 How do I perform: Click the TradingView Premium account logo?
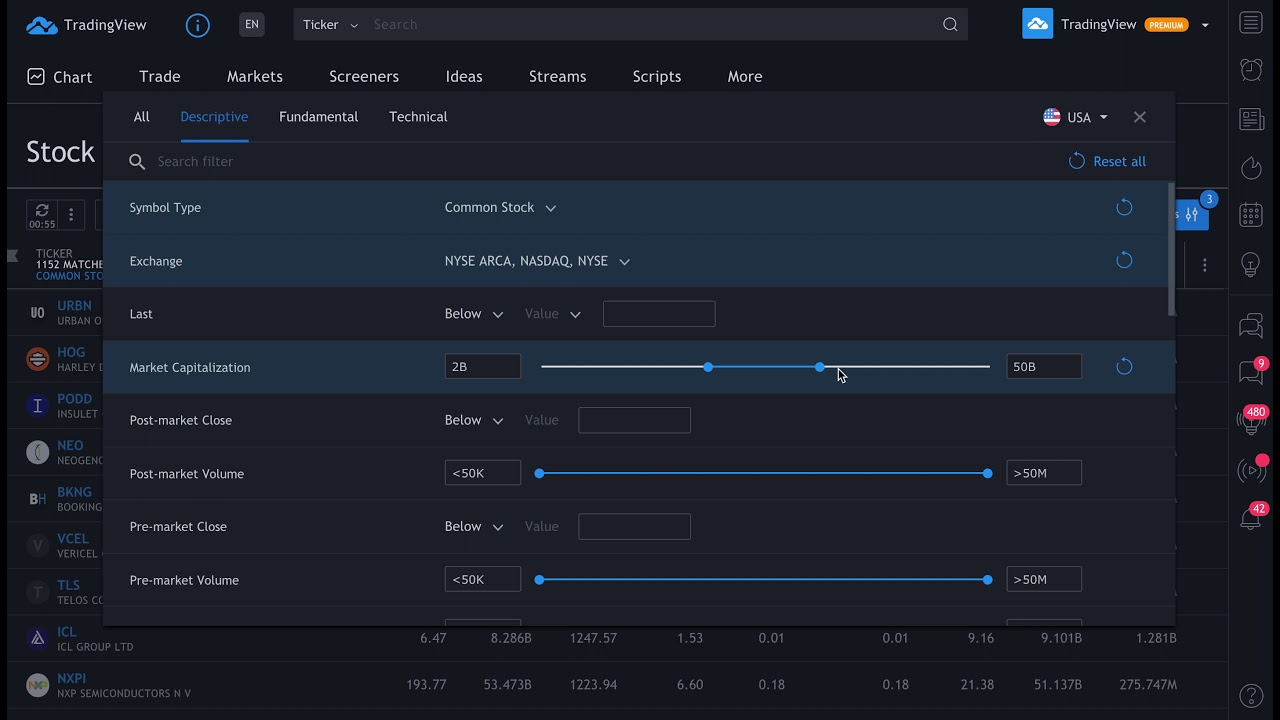point(1038,24)
